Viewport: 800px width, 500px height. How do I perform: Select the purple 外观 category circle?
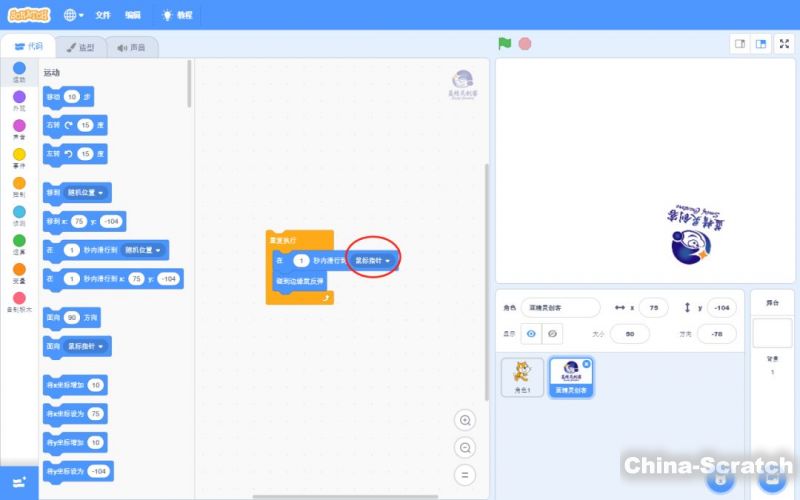(x=19, y=97)
